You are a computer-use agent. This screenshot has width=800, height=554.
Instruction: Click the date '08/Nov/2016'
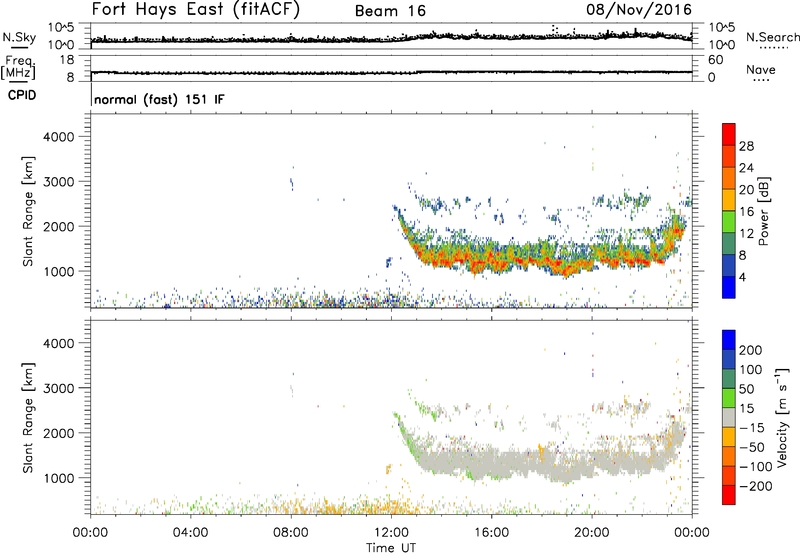pyautogui.click(x=639, y=10)
